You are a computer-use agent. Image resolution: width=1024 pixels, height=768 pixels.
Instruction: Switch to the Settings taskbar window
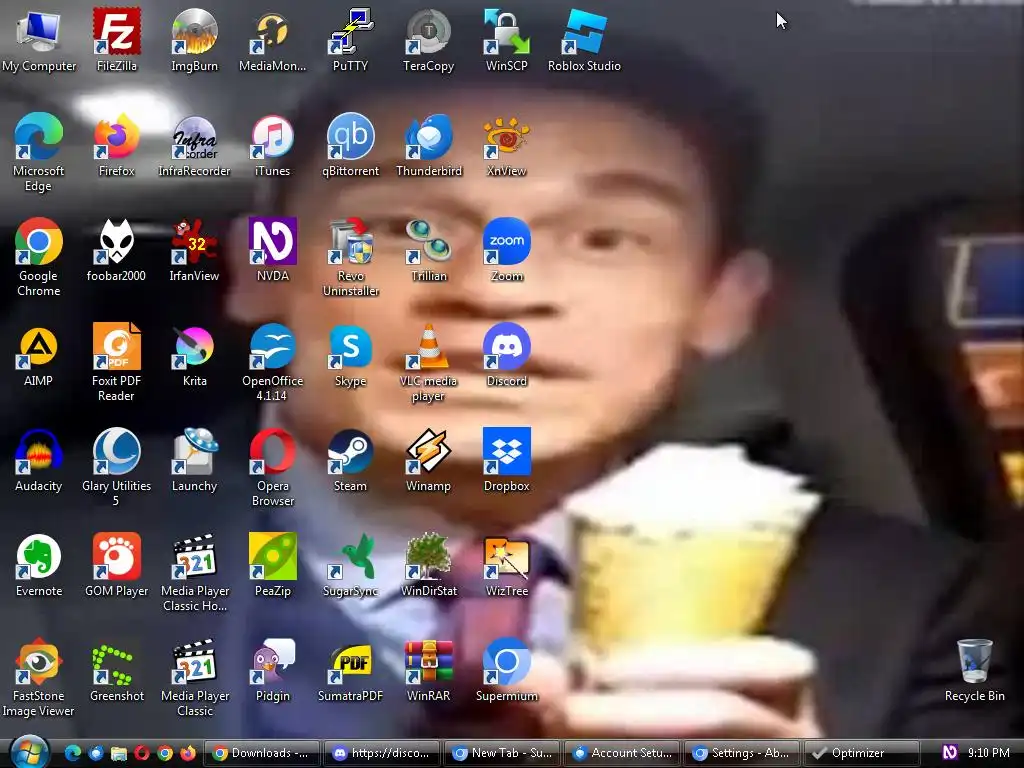point(741,753)
